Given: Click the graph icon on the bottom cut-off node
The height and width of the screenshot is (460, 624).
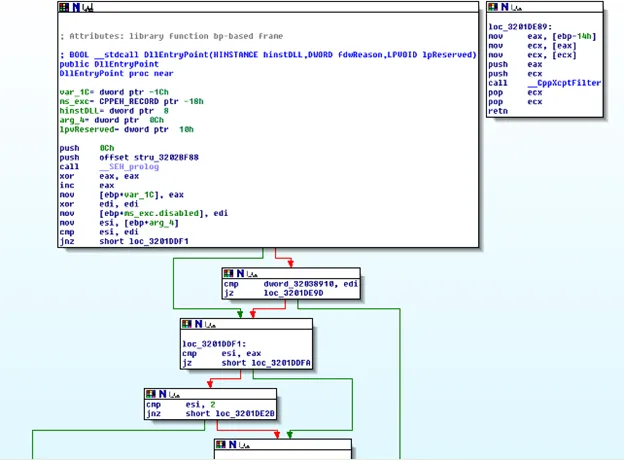Looking at the screenshot, I should pyautogui.click(x=244, y=445).
